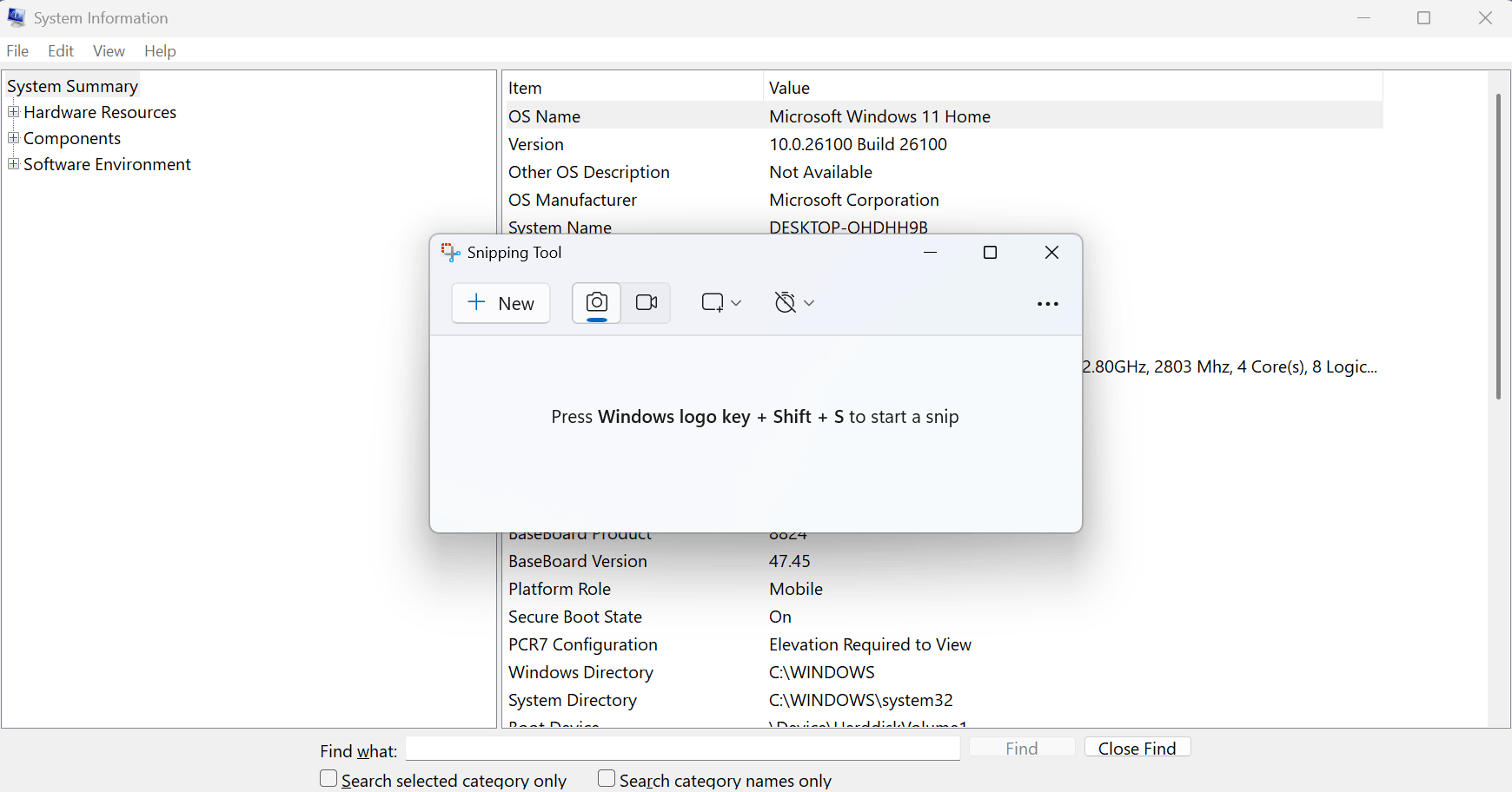Select the OS Name row
The height and width of the screenshot is (792, 1512).
click(x=945, y=116)
